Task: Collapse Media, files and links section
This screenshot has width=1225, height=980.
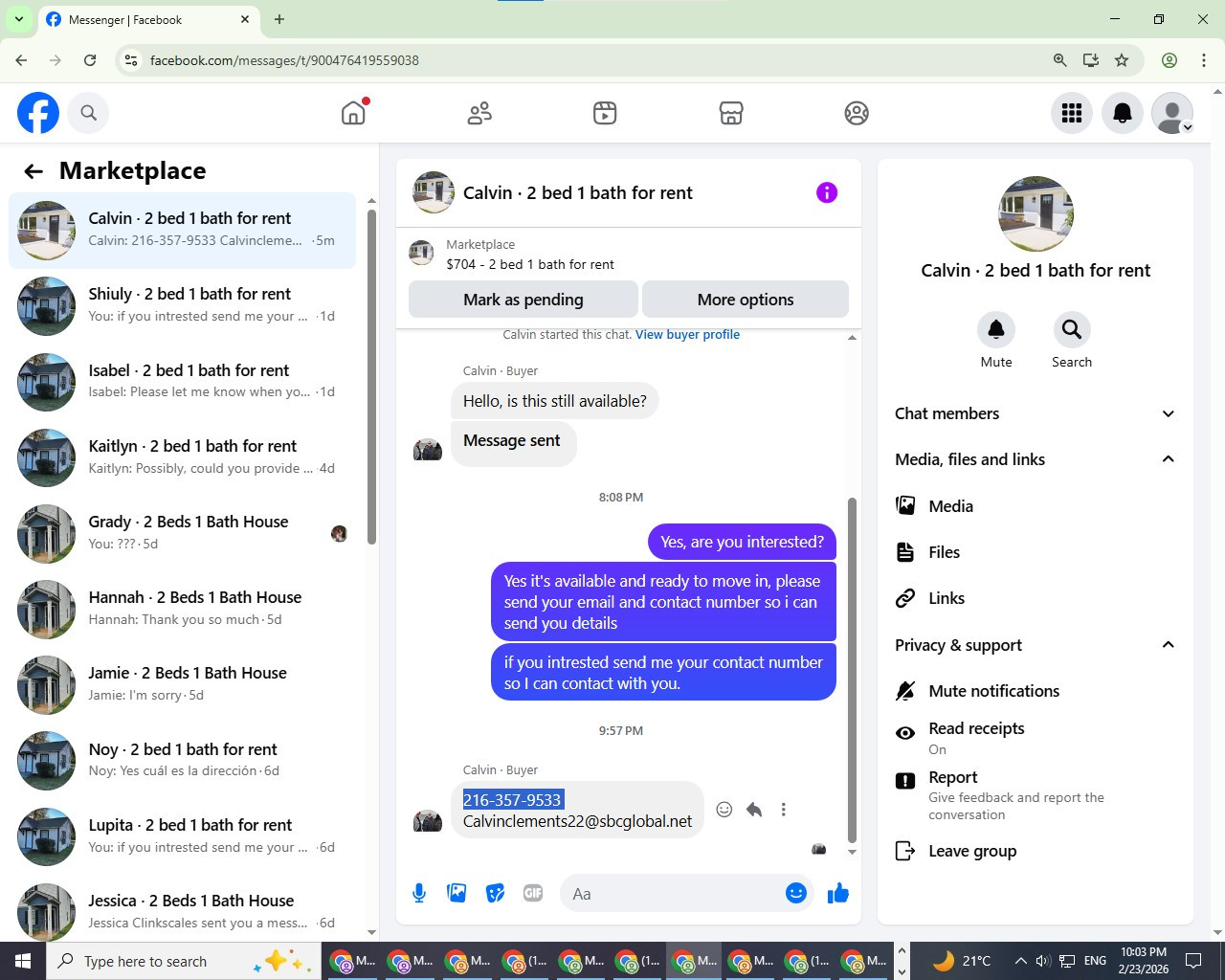Action: click(1036, 459)
